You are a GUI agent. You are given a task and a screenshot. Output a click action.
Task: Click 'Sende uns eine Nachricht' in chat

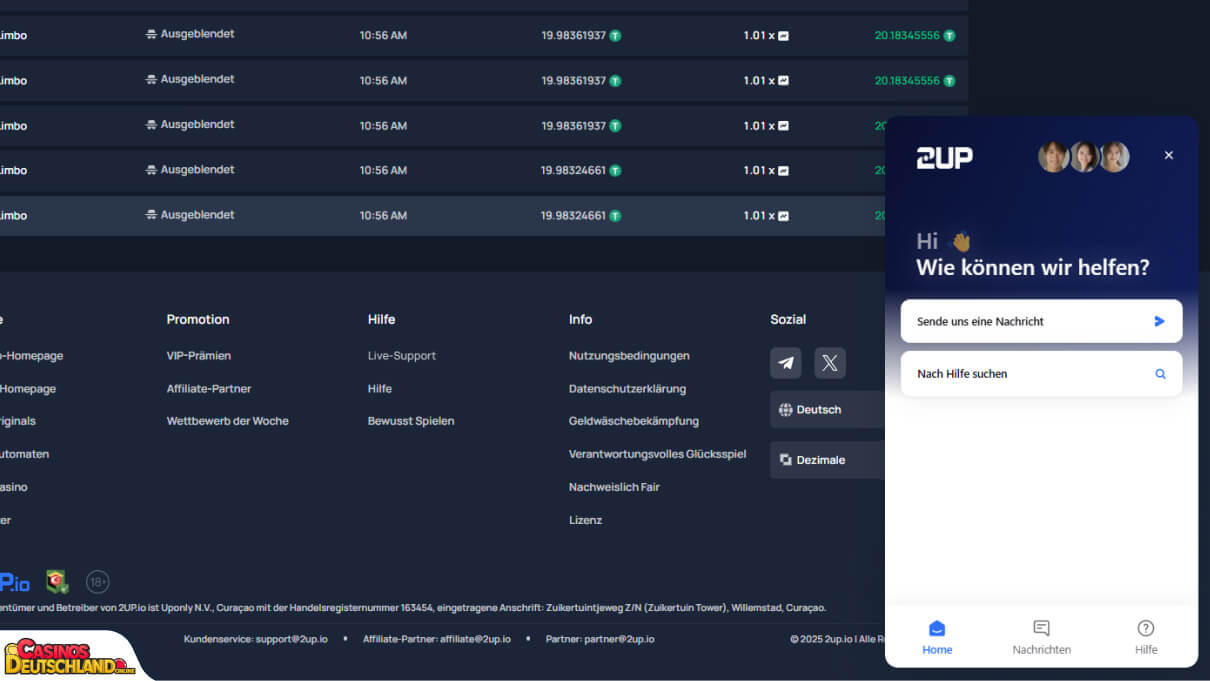1041,321
